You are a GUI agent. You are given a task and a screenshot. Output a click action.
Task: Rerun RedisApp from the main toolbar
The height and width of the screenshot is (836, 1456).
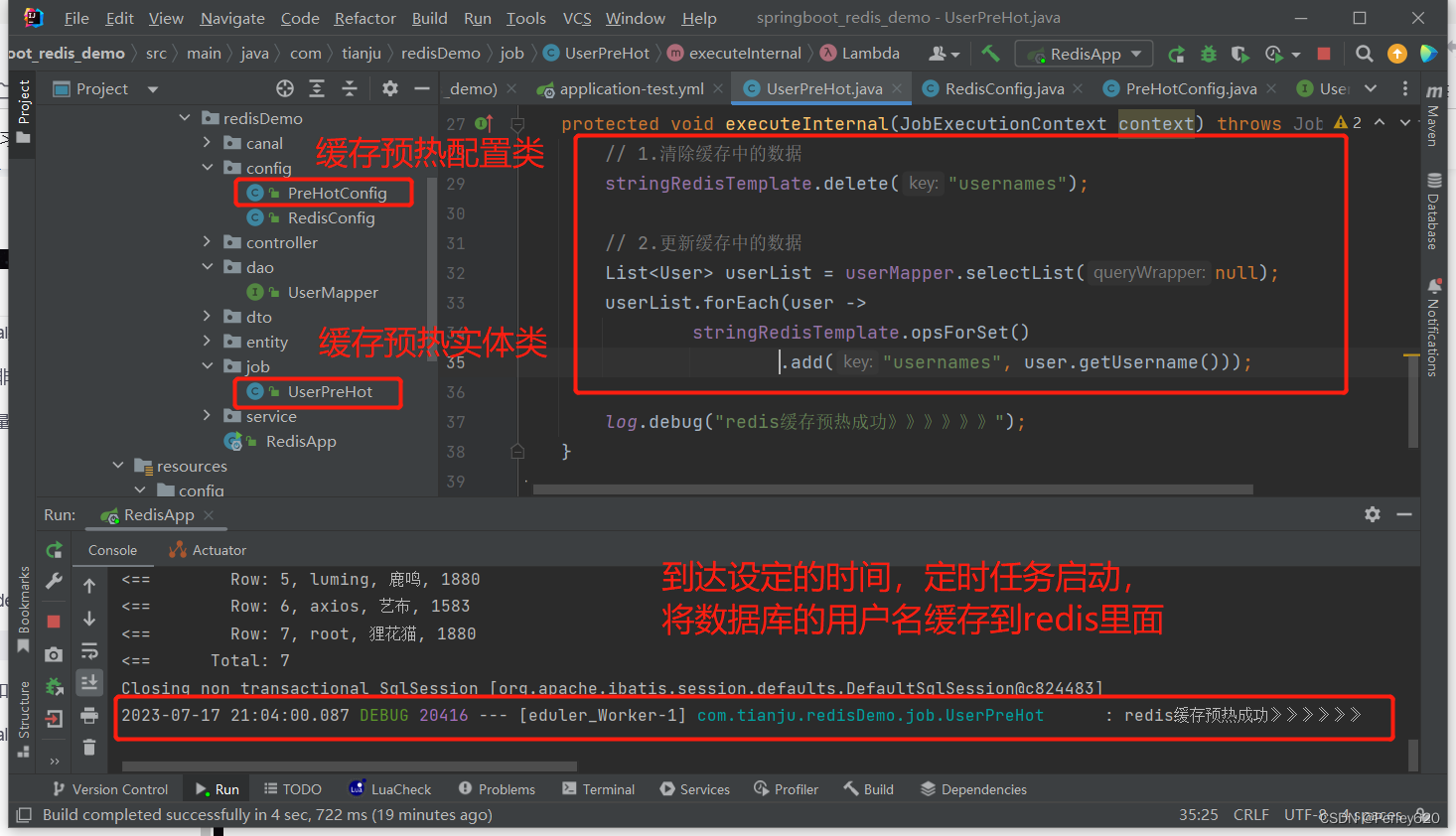1177,54
